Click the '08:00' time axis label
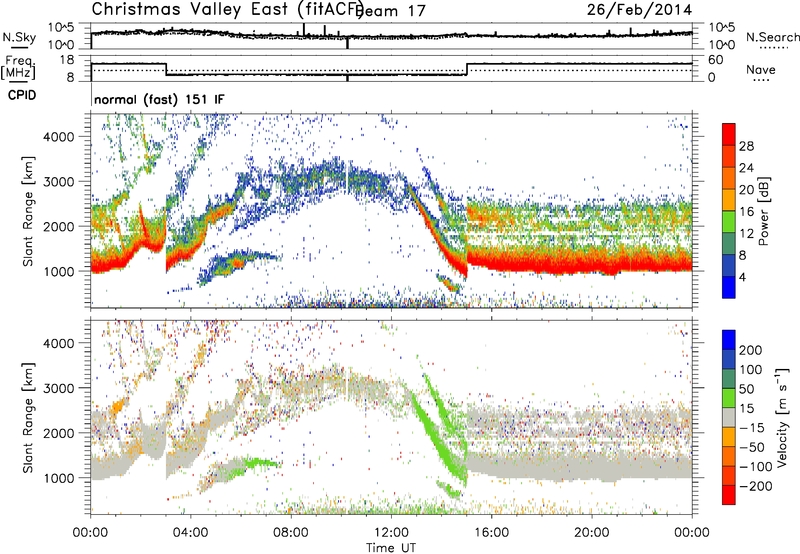Image resolution: width=800 pixels, height=554 pixels. pyautogui.click(x=291, y=533)
